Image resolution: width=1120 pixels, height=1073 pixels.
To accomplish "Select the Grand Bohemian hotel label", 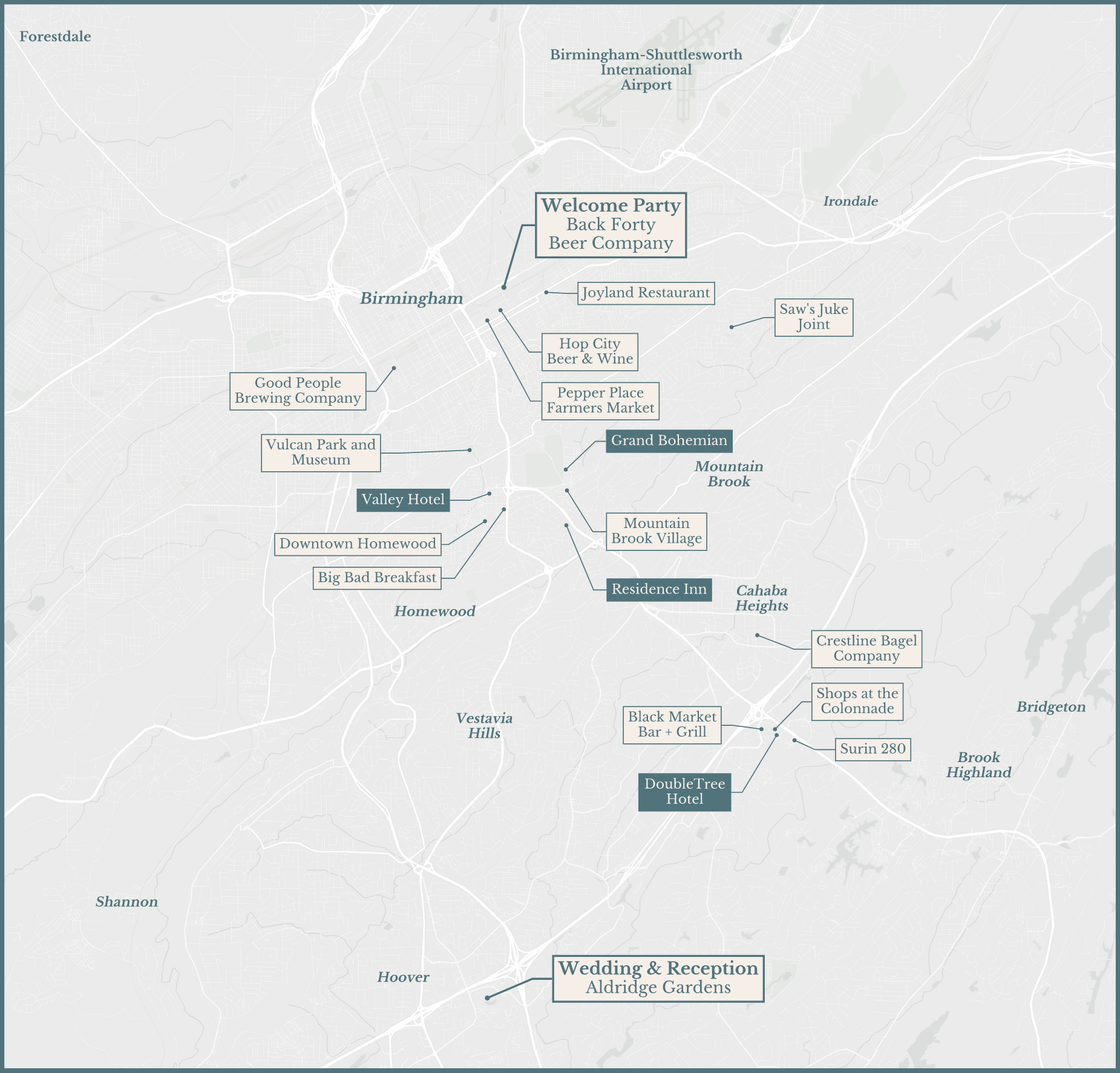I will pos(669,441).
